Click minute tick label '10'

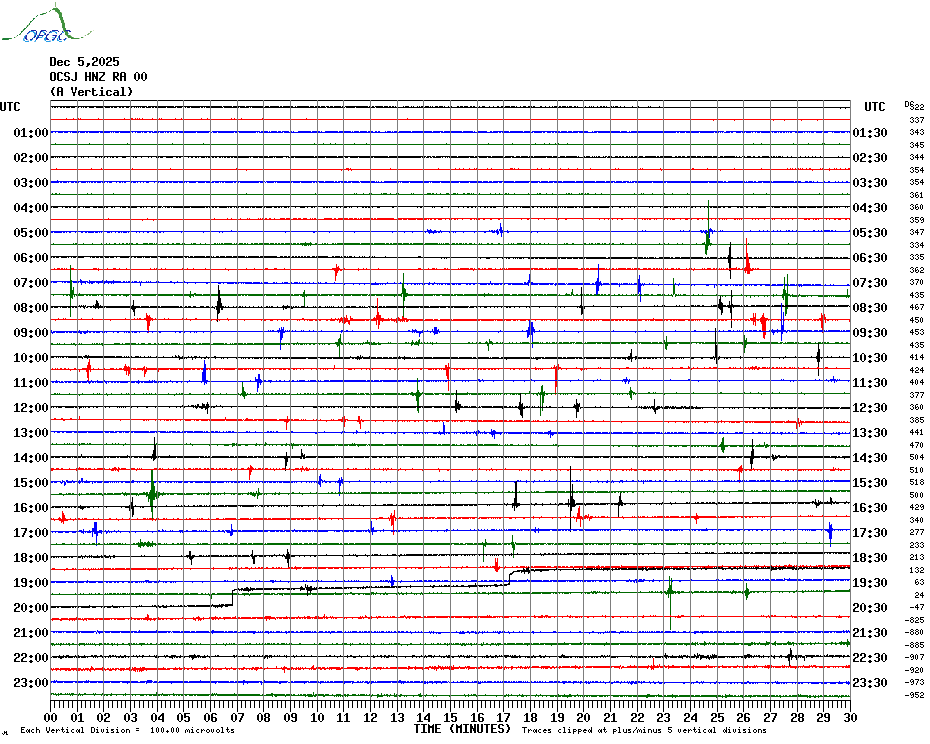tap(317, 717)
